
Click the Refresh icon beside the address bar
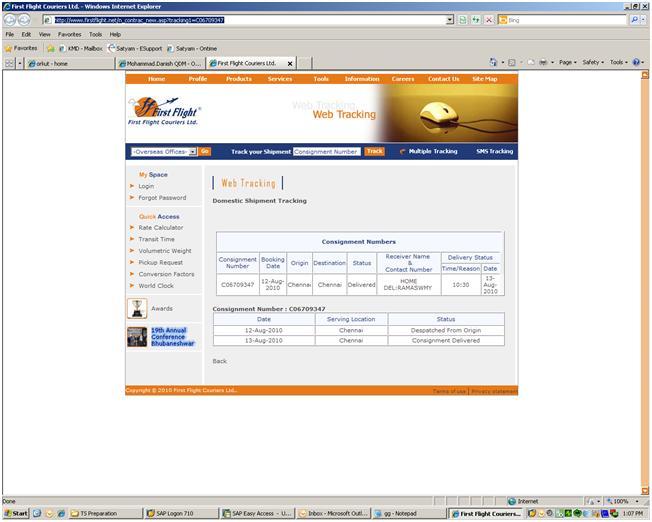tap(475, 20)
